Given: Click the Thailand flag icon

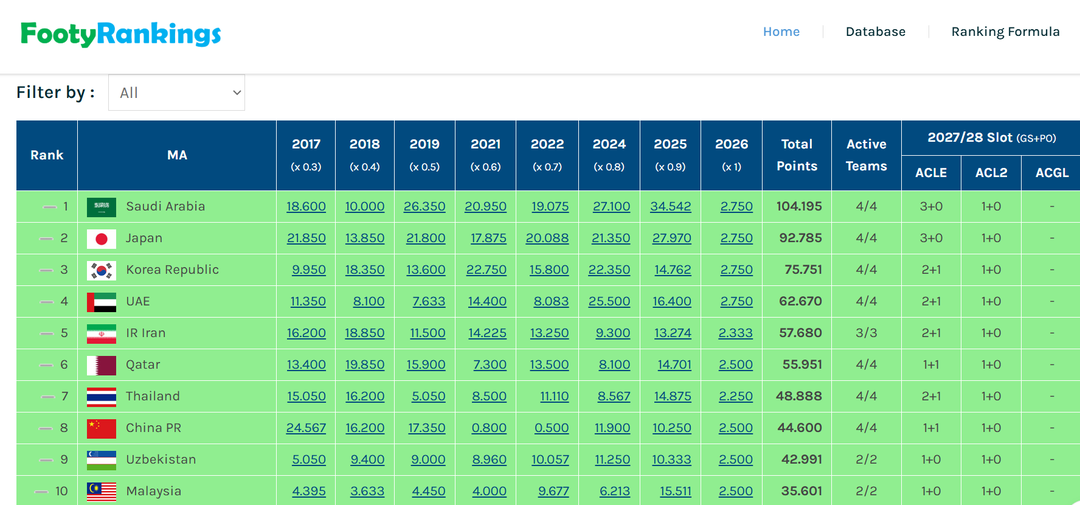Looking at the screenshot, I should [101, 397].
